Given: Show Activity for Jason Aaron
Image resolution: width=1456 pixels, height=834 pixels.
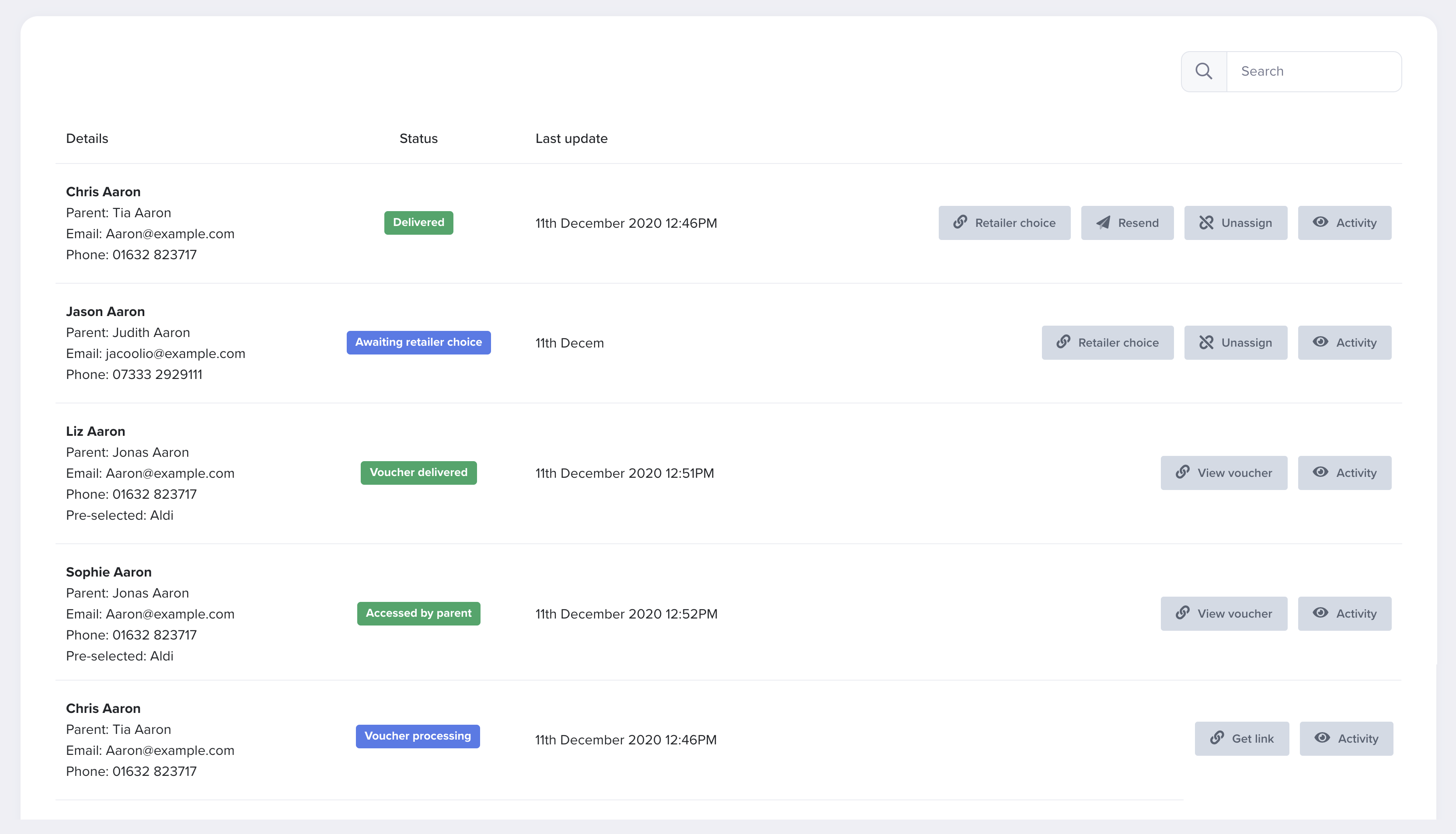Looking at the screenshot, I should (1345, 343).
